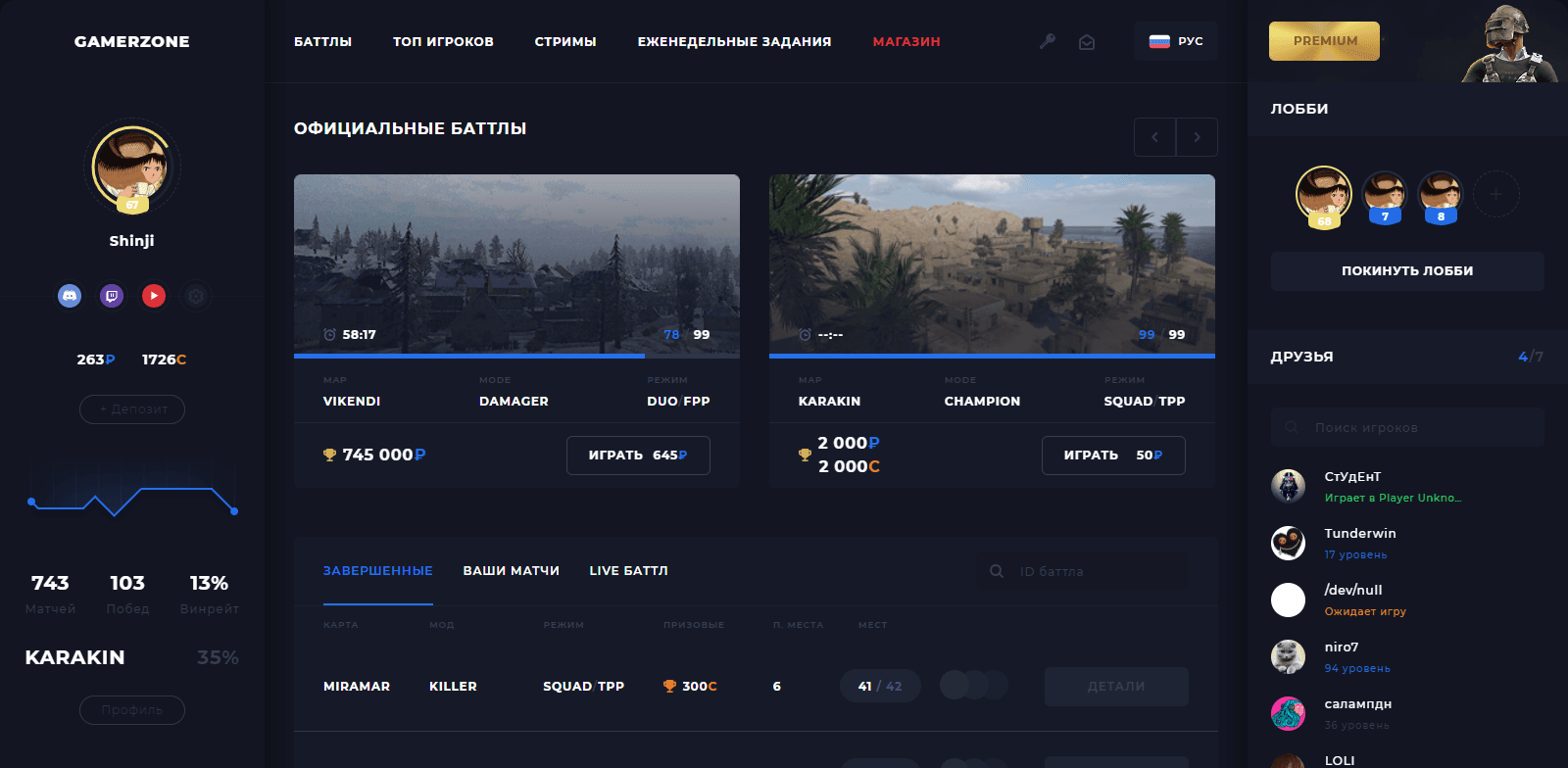Click the KARAKIN 35% stat label
The width and height of the screenshot is (1568, 768).
pyautogui.click(x=132, y=657)
